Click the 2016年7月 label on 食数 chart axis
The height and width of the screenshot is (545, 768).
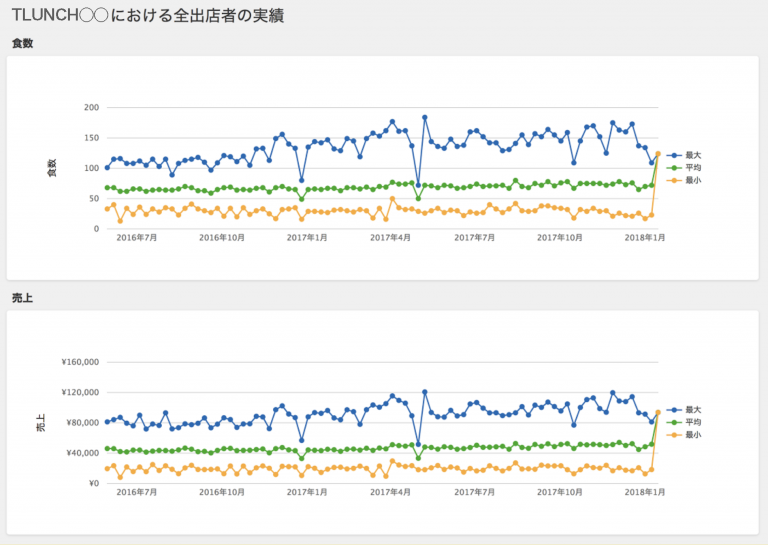[x=137, y=237]
